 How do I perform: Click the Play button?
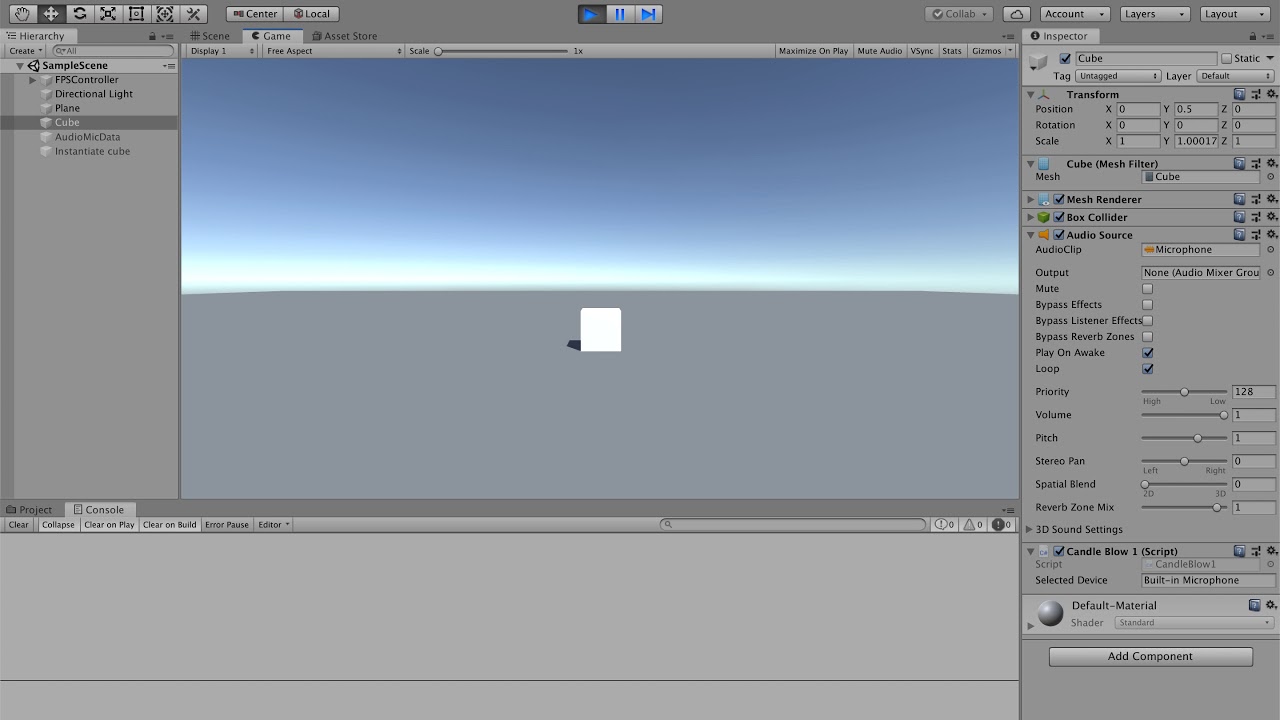[x=592, y=14]
